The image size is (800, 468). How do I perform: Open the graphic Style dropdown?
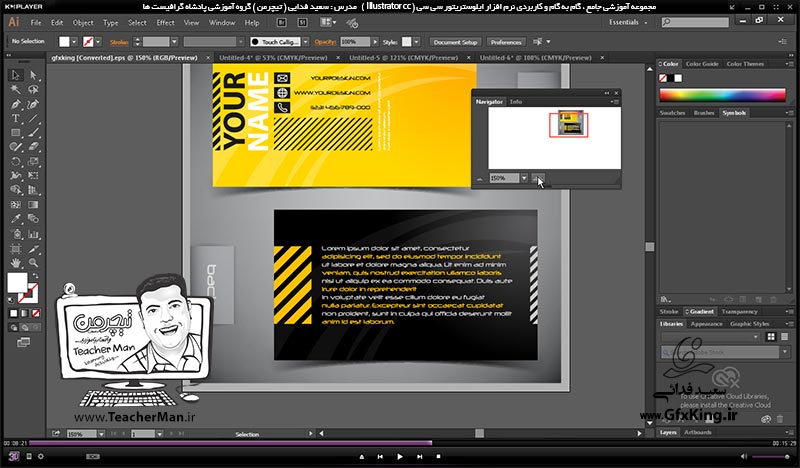tap(416, 42)
